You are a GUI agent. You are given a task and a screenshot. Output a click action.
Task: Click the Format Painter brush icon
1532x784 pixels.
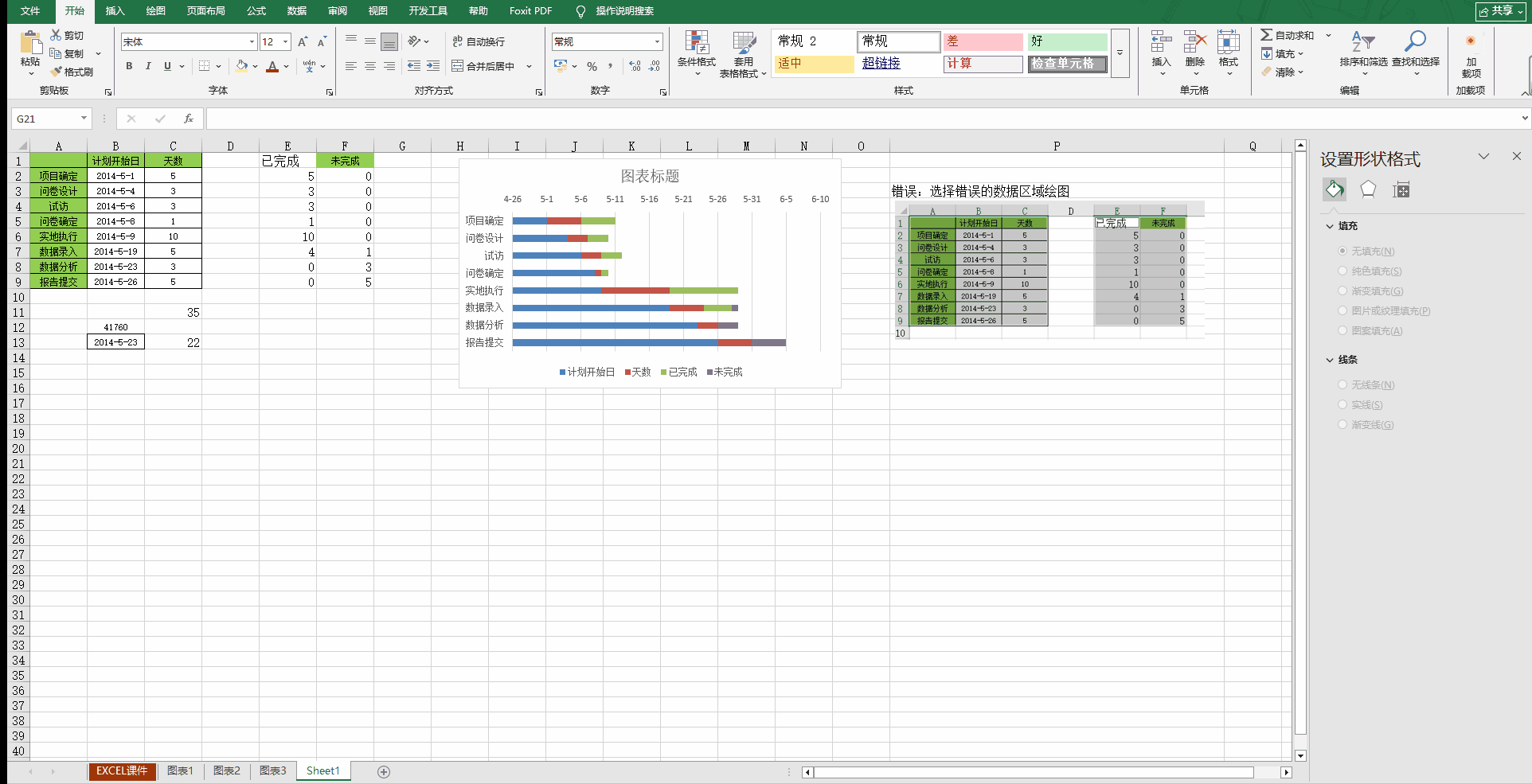pos(57,72)
